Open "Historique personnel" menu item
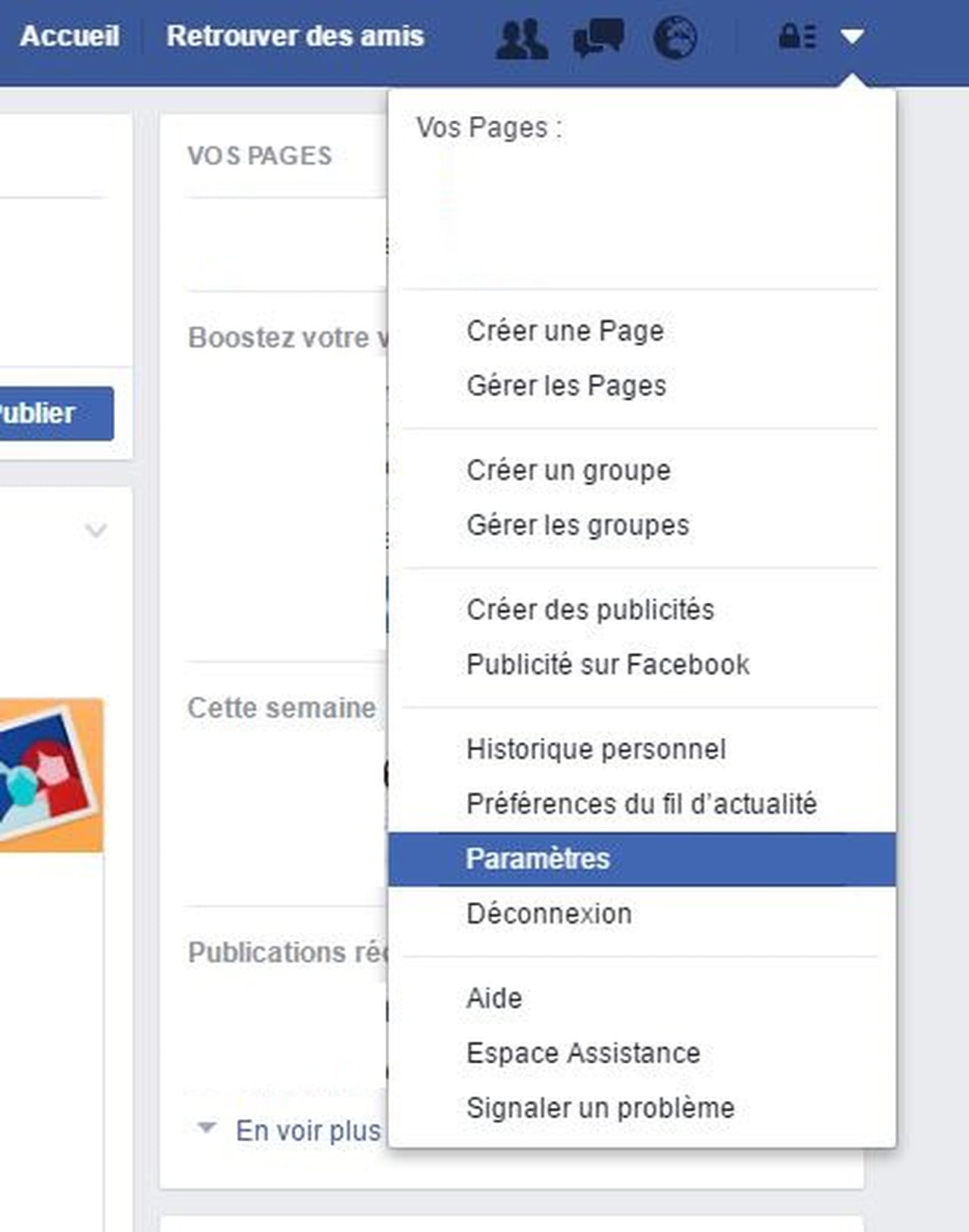 point(596,750)
